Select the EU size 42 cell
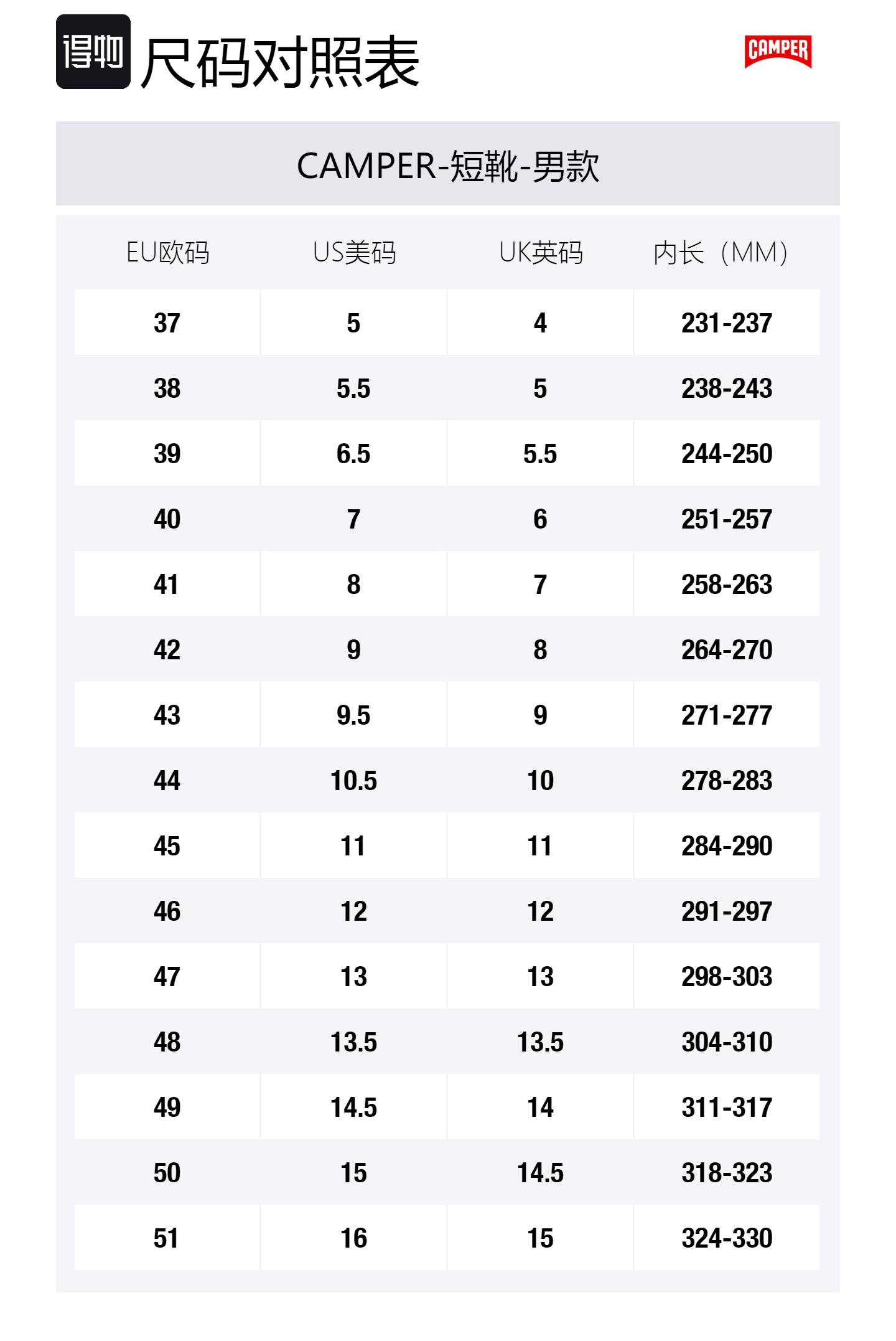The image size is (896, 1341). pos(167,650)
